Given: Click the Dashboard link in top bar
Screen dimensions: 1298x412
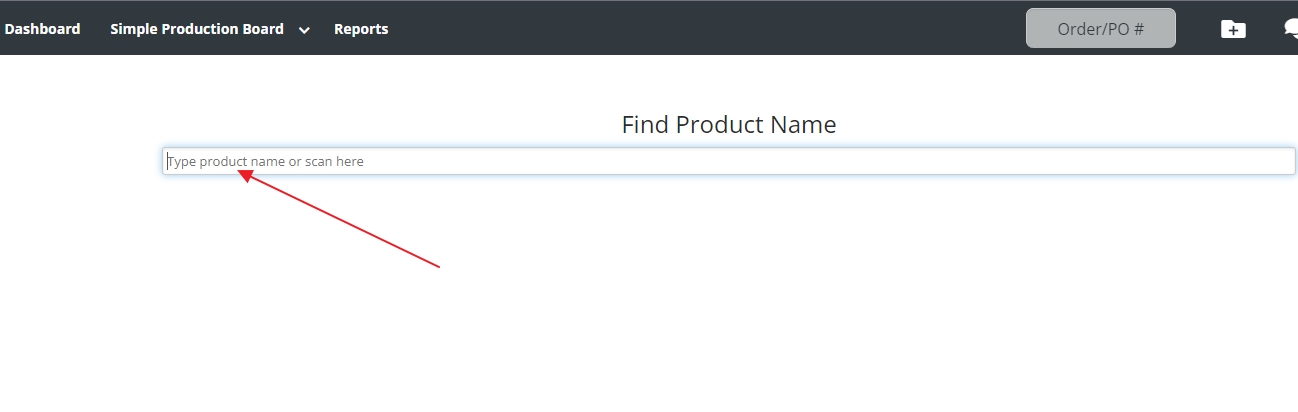Looking at the screenshot, I should tap(42, 29).
